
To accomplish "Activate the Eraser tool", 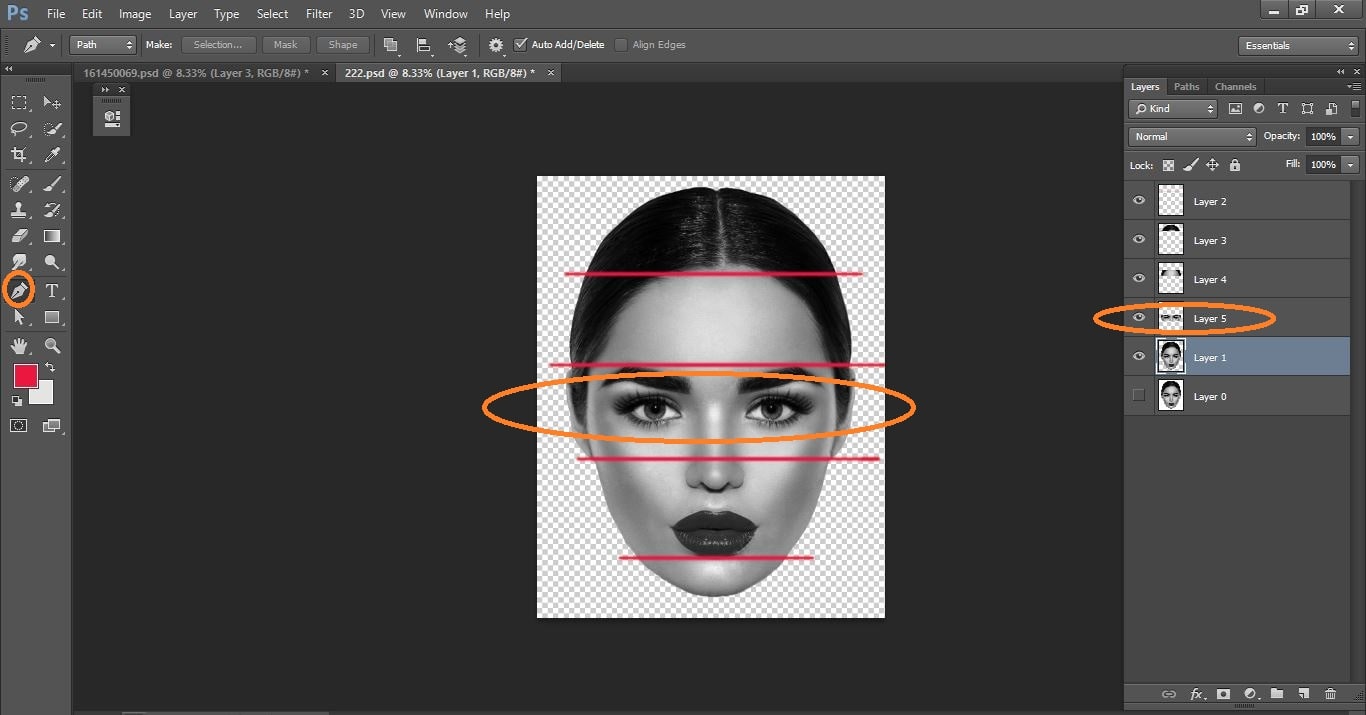I will (20, 236).
